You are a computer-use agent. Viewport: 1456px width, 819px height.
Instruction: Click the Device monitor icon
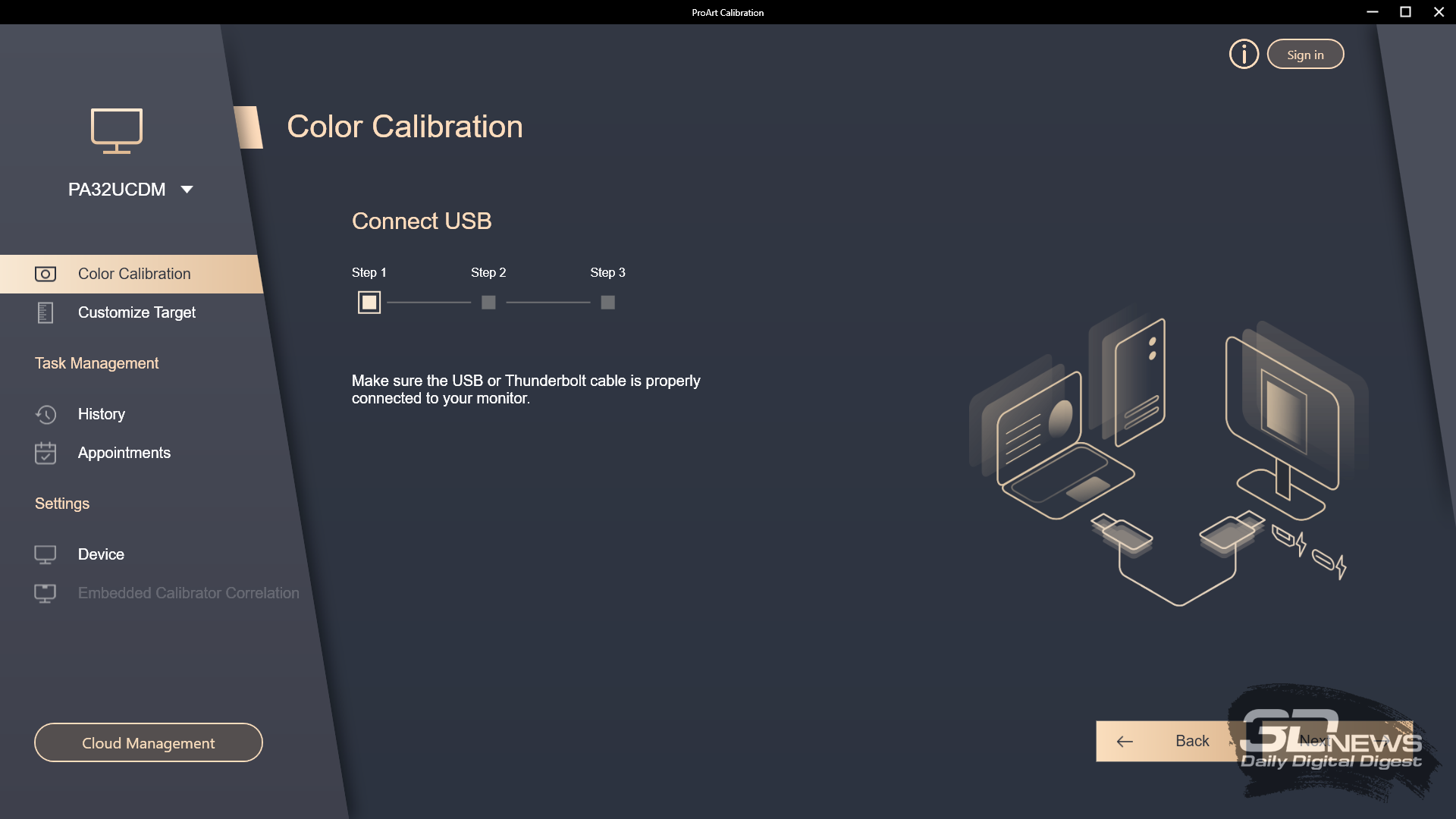pos(45,554)
